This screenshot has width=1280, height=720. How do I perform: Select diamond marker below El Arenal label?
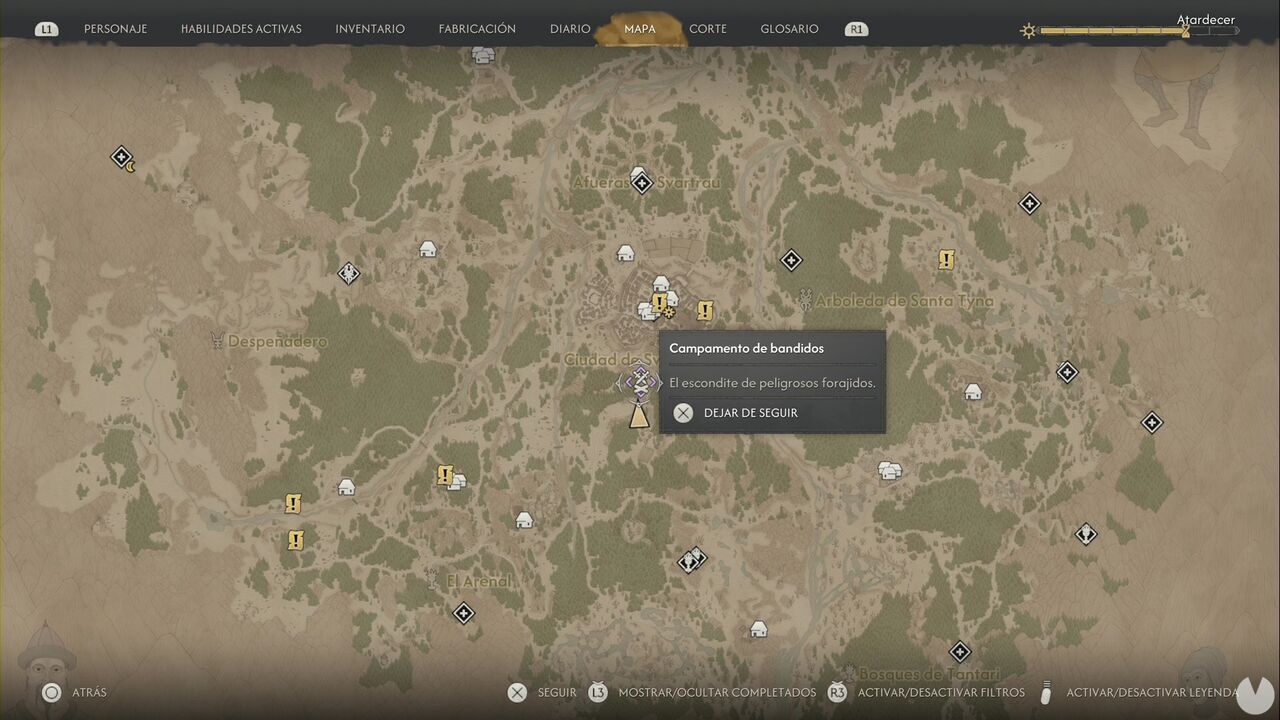463,613
